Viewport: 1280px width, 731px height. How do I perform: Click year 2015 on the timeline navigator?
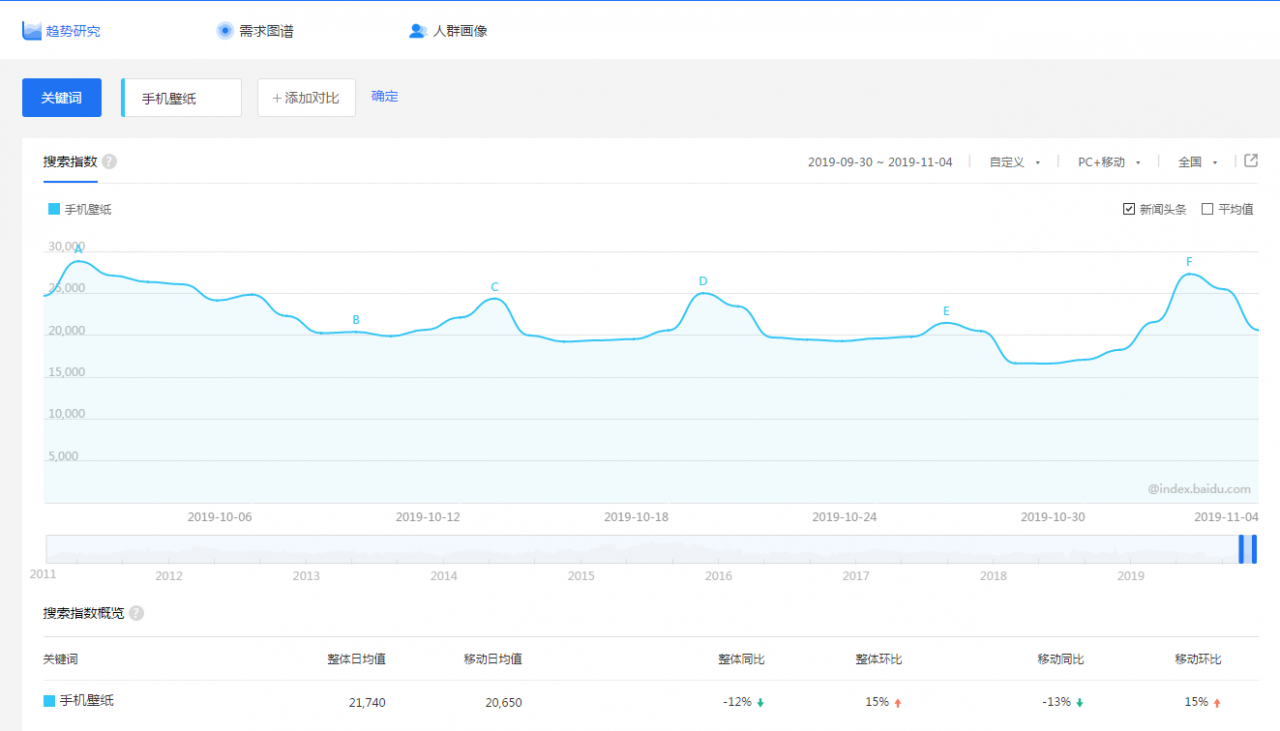[x=581, y=576]
